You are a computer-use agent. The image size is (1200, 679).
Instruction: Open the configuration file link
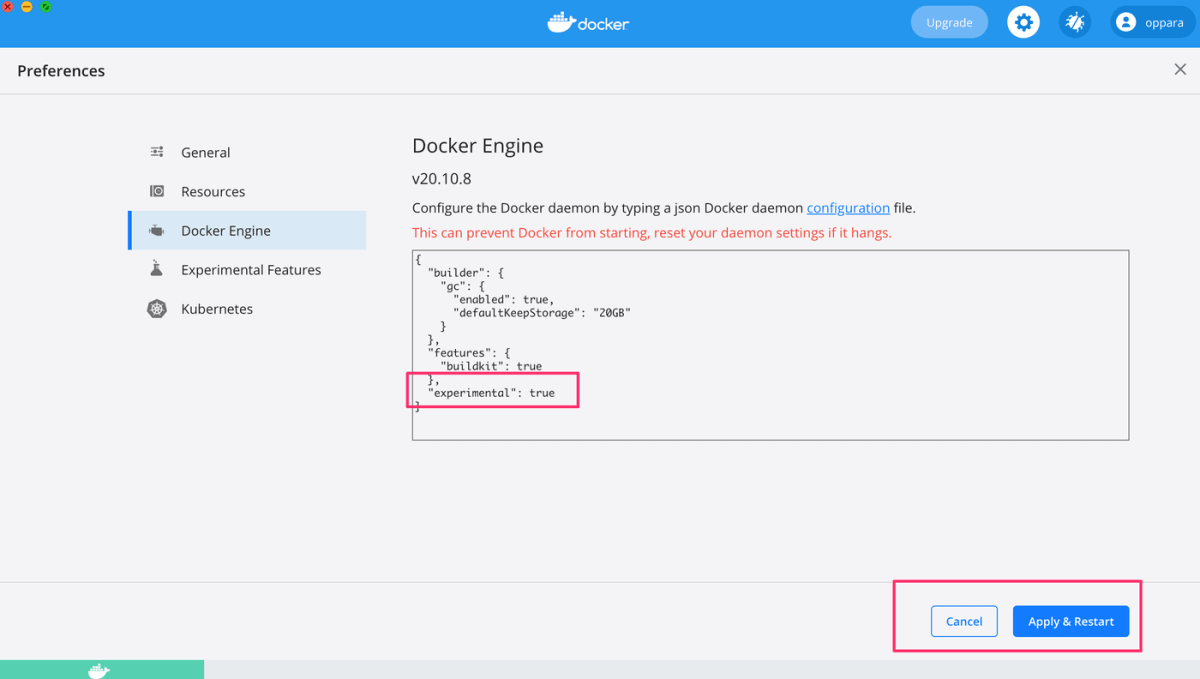tap(848, 208)
